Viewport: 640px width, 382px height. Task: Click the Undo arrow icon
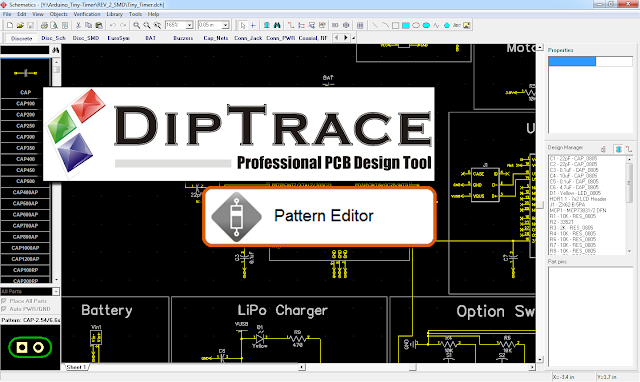coord(113,25)
